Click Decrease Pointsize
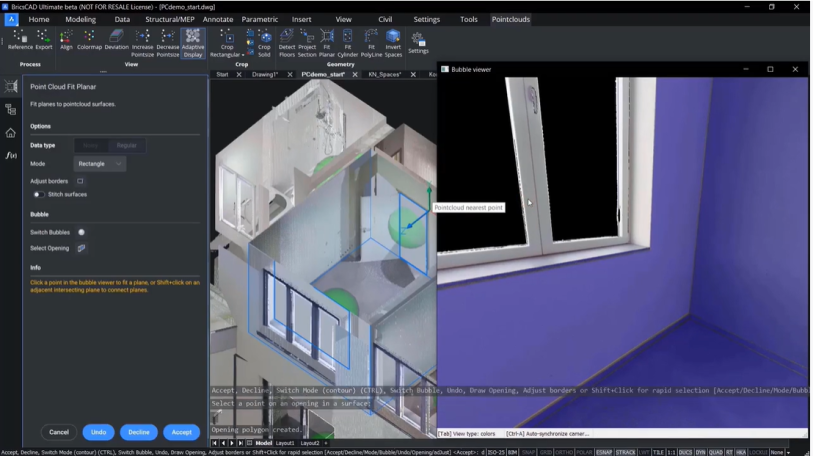This screenshot has height=456, width=813. [167, 44]
